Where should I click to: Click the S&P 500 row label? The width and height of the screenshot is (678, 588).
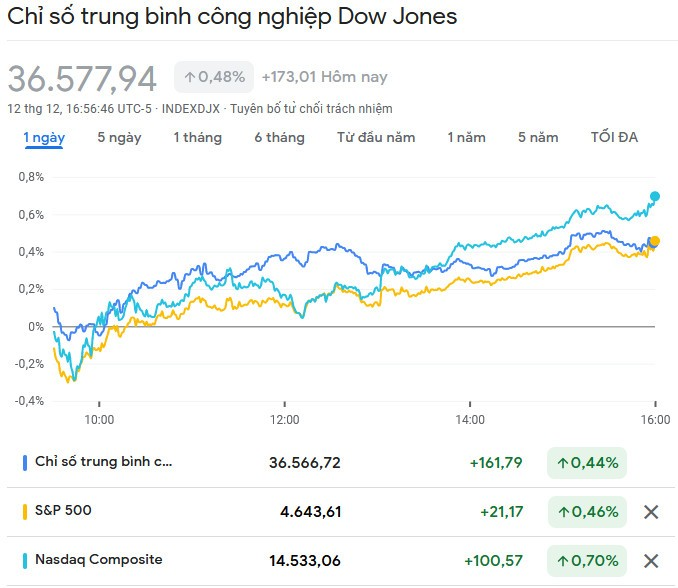click(63, 511)
